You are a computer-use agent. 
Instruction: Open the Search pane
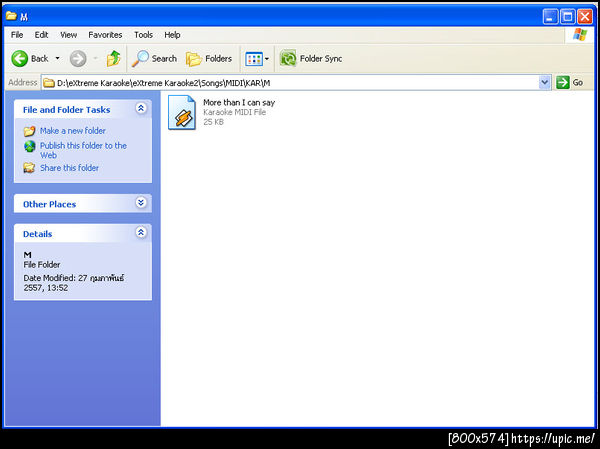click(x=155, y=59)
